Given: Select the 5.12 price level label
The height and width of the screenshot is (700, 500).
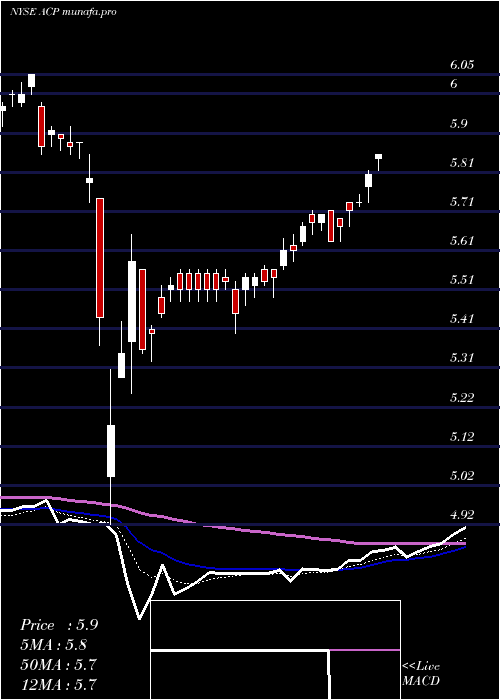Looking at the screenshot, I should pyautogui.click(x=462, y=437).
